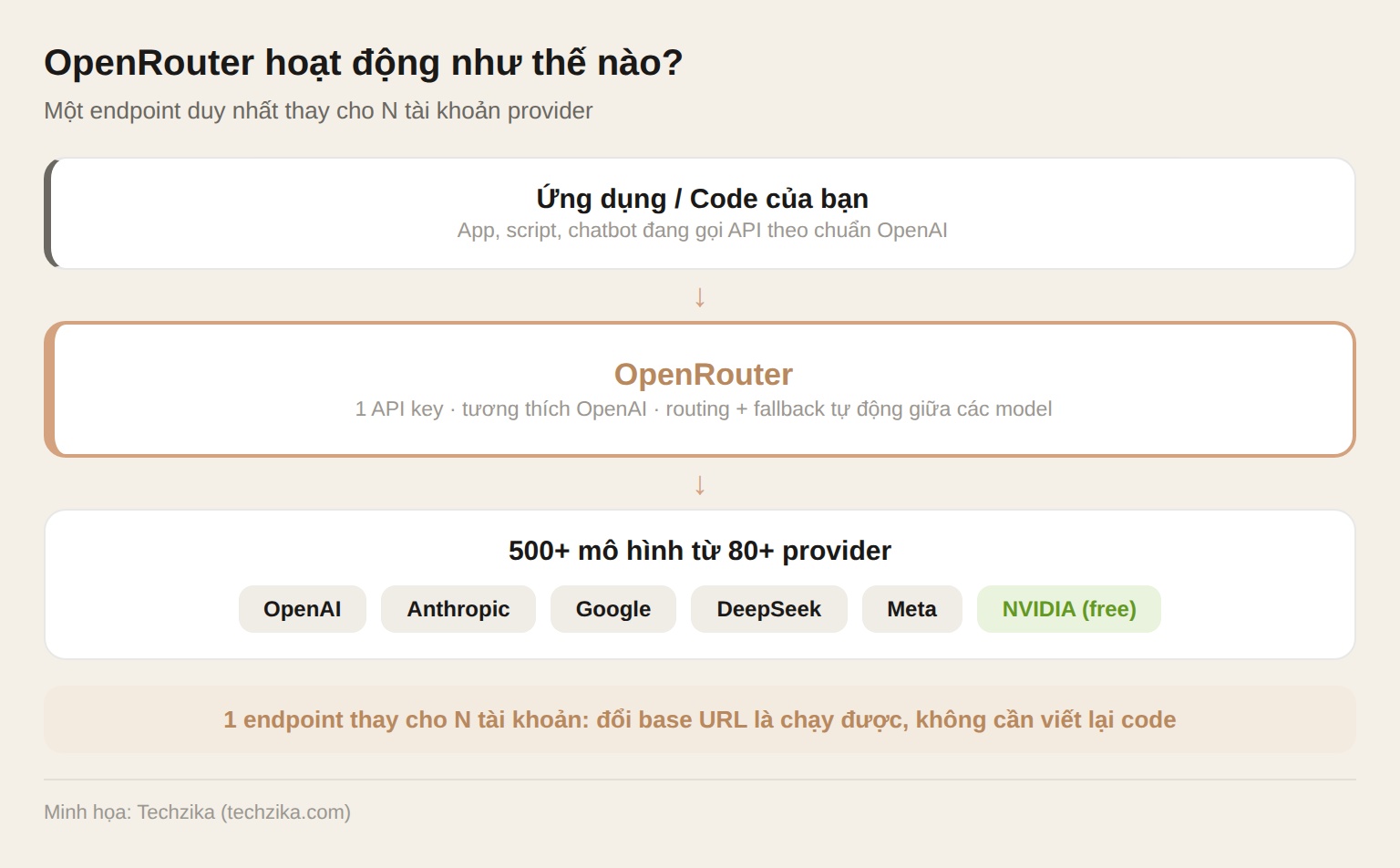Click the credit 'Minh họa: Techzika (techzika.com)'
Screen dimensions: 1400x868
(x=197, y=811)
